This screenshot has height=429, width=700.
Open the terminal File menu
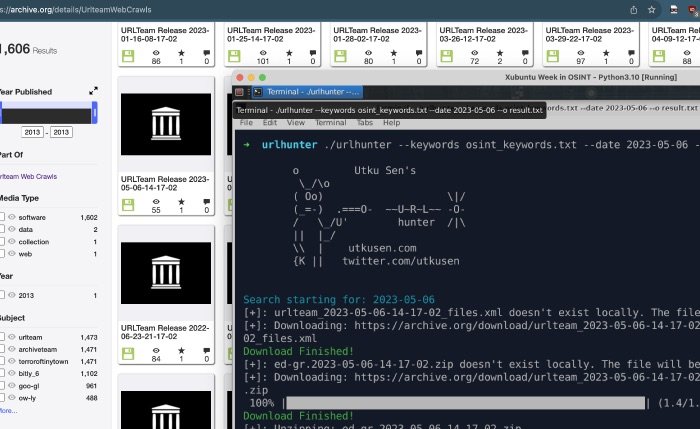pyautogui.click(x=246, y=123)
